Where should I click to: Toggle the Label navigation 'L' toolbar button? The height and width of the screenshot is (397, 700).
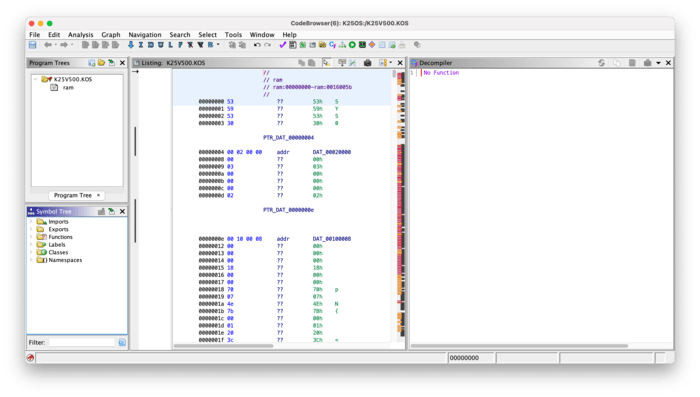[171, 45]
